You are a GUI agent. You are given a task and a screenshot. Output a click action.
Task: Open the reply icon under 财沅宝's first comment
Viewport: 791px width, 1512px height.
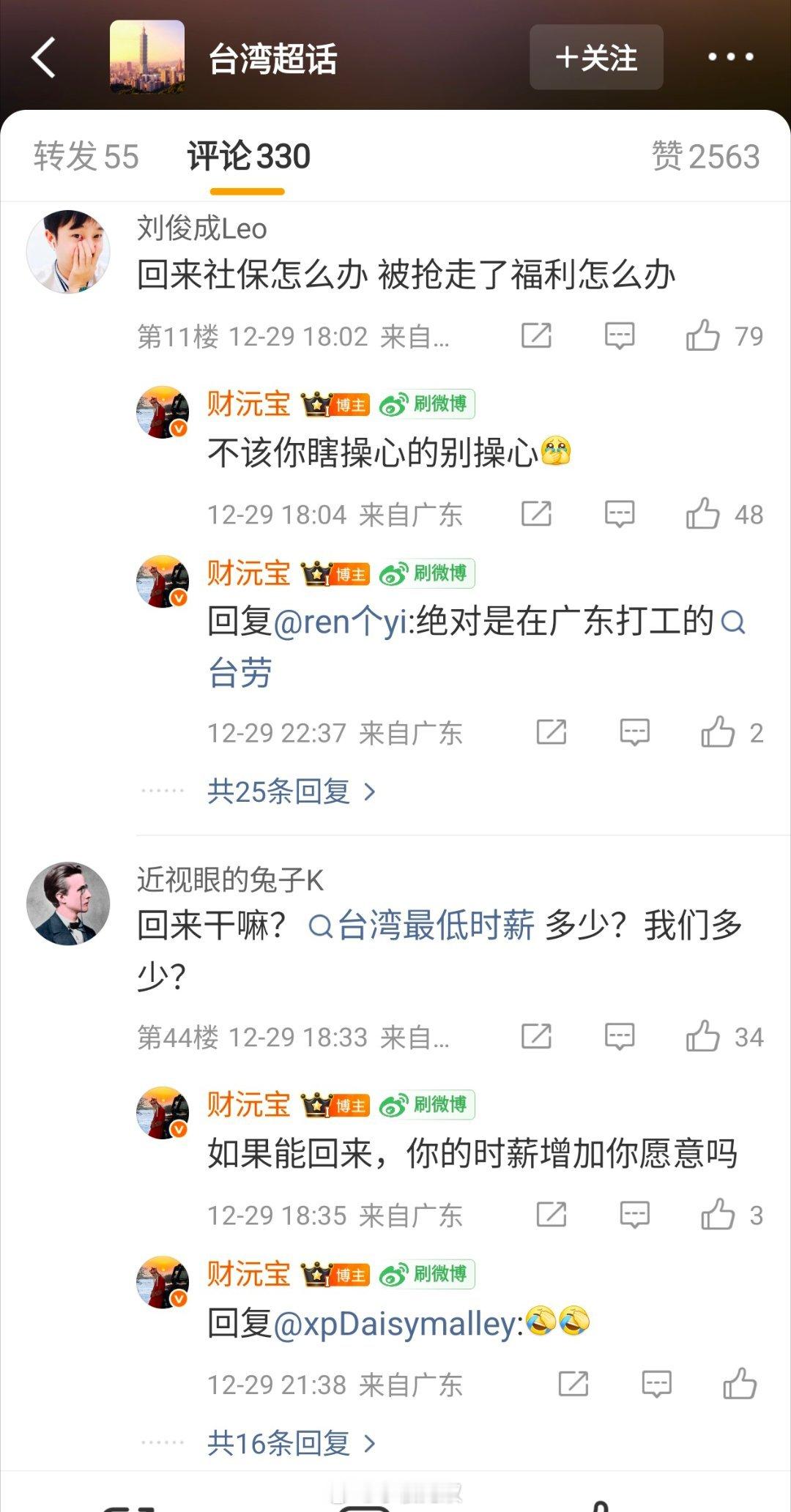click(x=619, y=514)
